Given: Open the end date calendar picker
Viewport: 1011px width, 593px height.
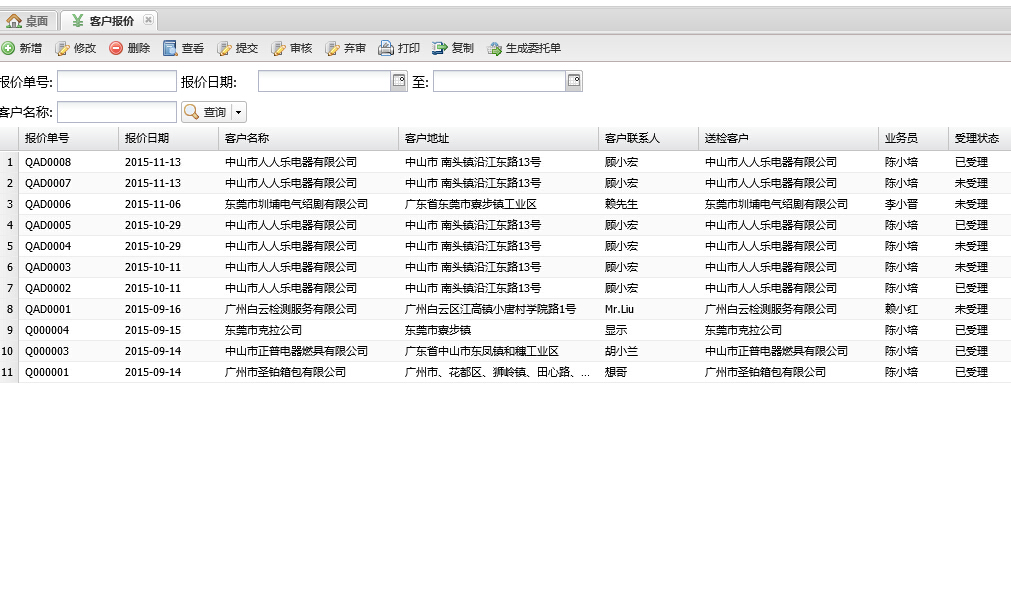Looking at the screenshot, I should [574, 82].
